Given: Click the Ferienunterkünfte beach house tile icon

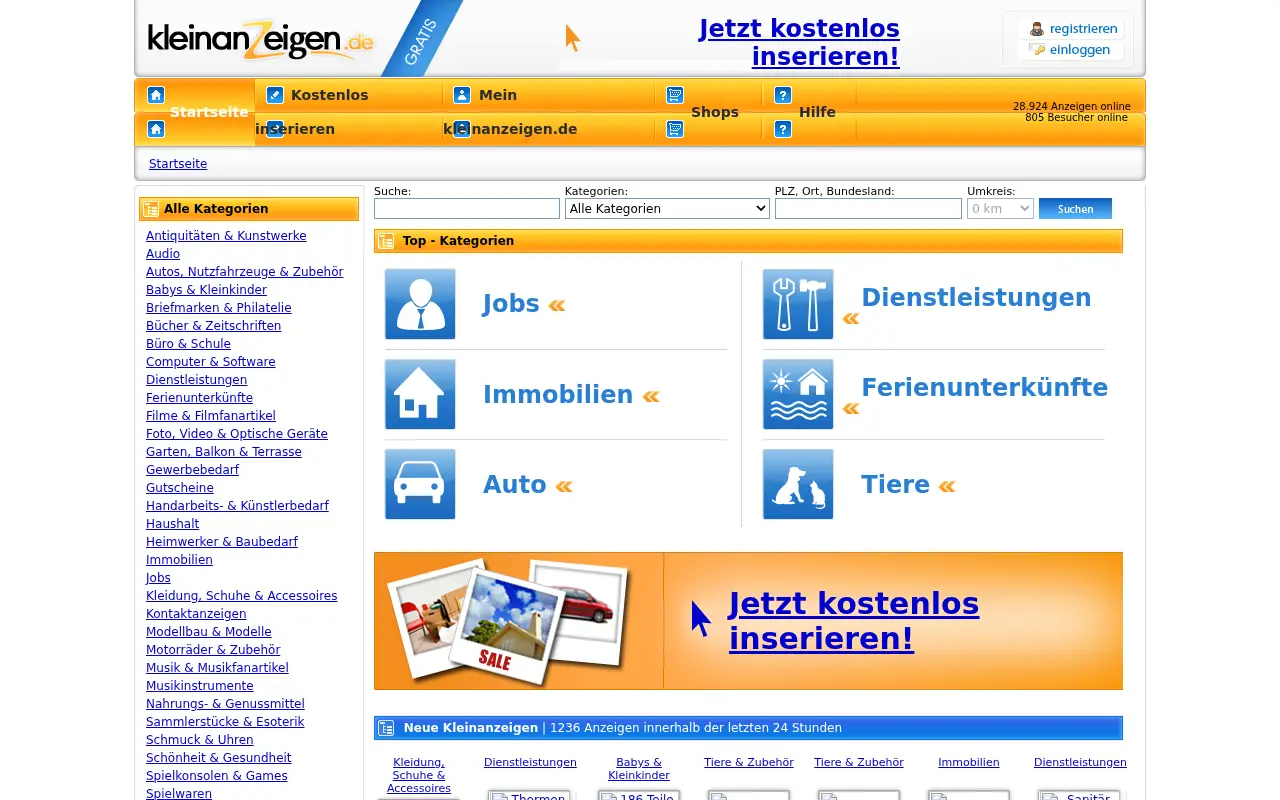Looking at the screenshot, I should [798, 394].
